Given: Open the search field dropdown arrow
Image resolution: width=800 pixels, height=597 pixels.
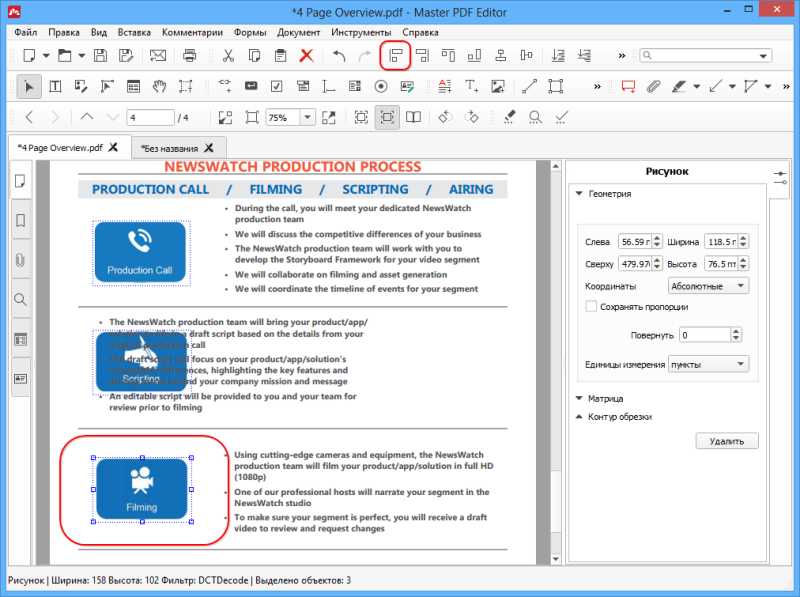Looking at the screenshot, I should (763, 56).
